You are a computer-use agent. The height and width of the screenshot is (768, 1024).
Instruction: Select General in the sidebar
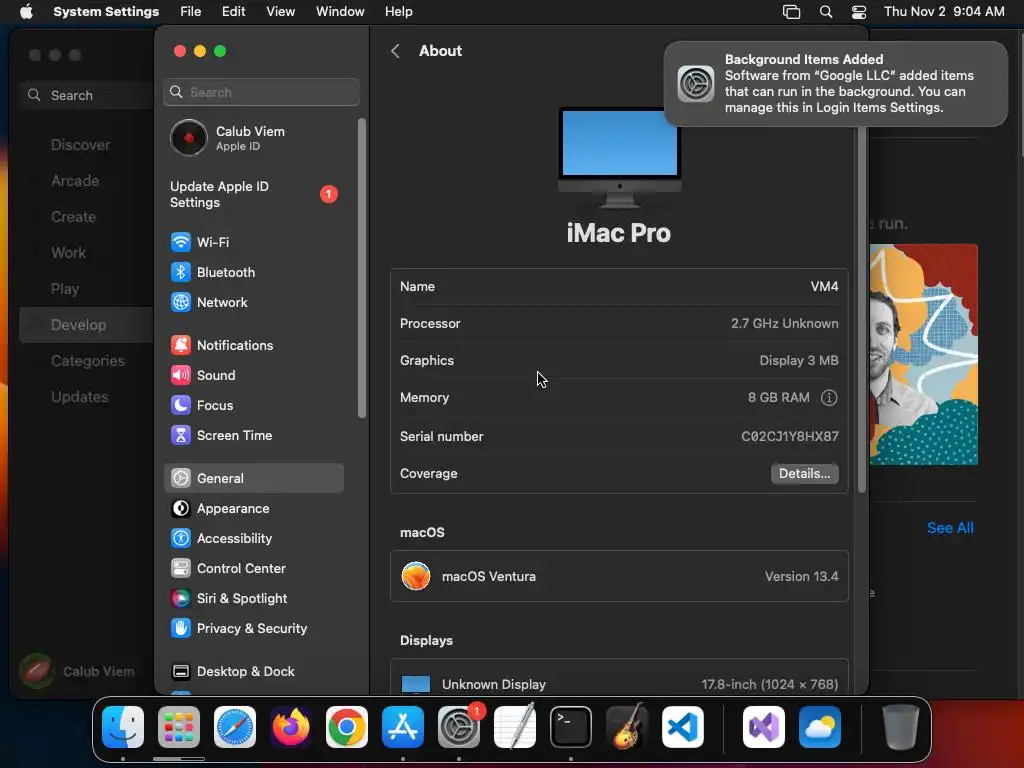click(253, 478)
